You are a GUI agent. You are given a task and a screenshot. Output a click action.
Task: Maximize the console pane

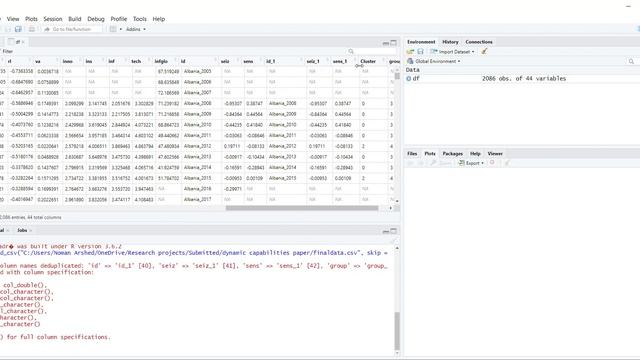pos(393,231)
